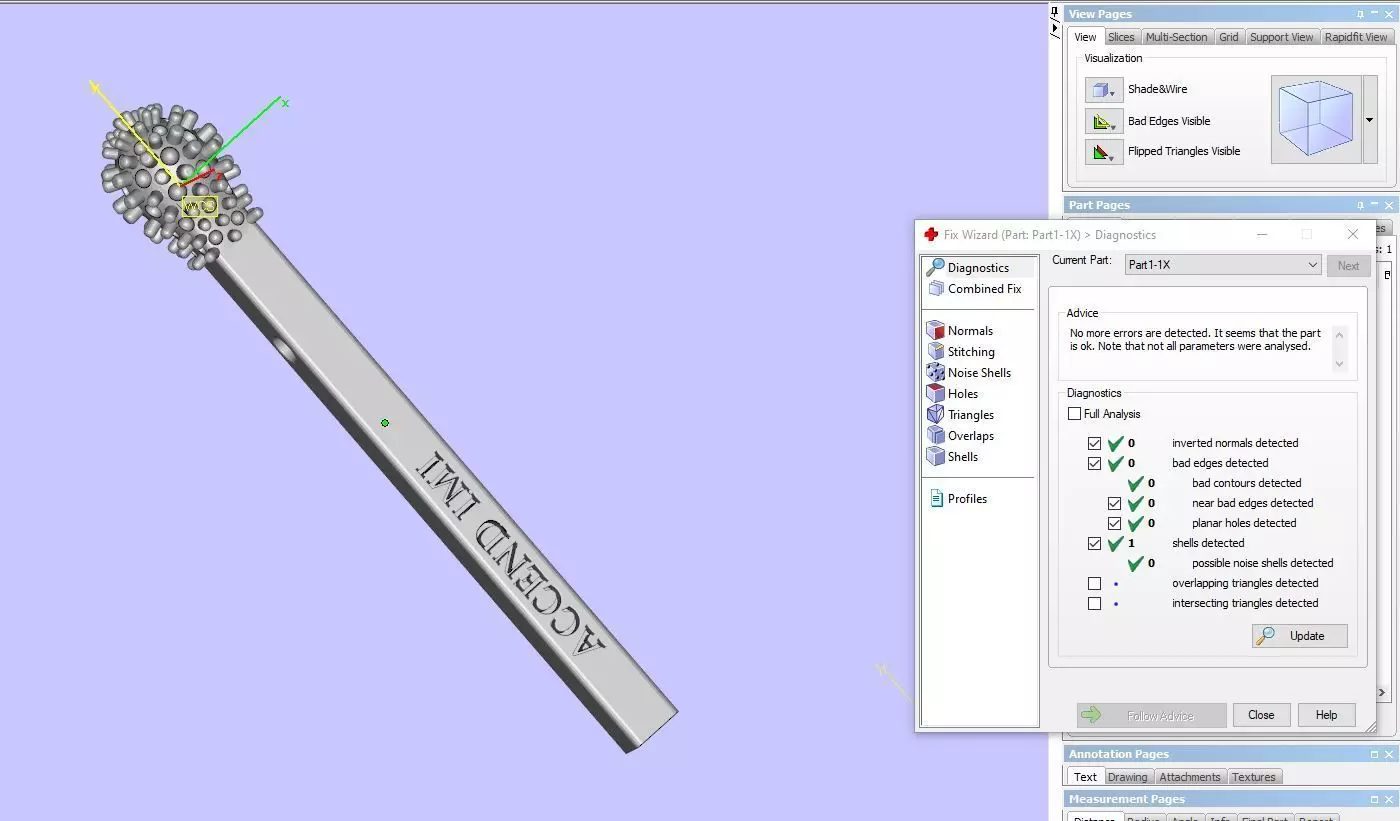This screenshot has width=1400, height=821.
Task: Switch to the Multi-Section tab
Action: (1176, 37)
